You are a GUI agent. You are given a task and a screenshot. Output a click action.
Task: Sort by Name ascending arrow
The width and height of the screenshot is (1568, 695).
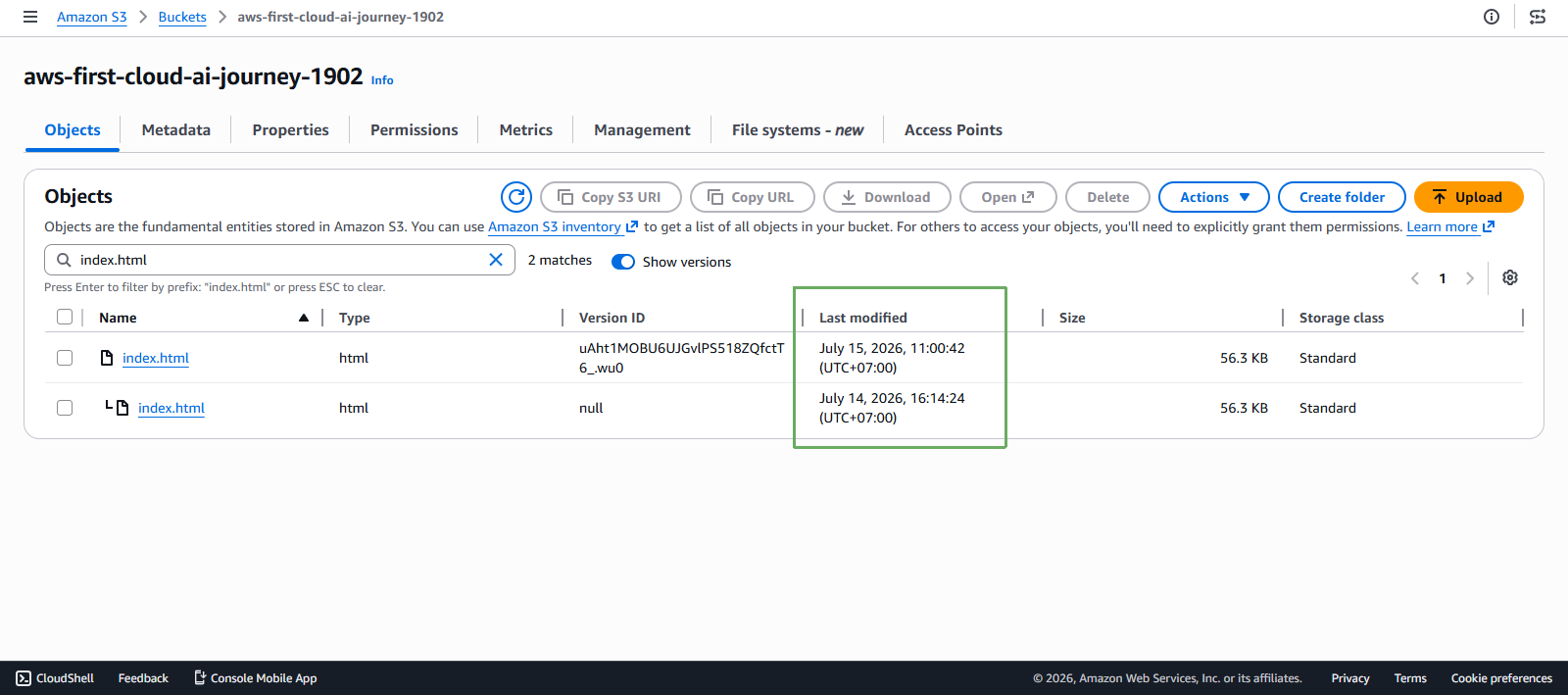[304, 318]
